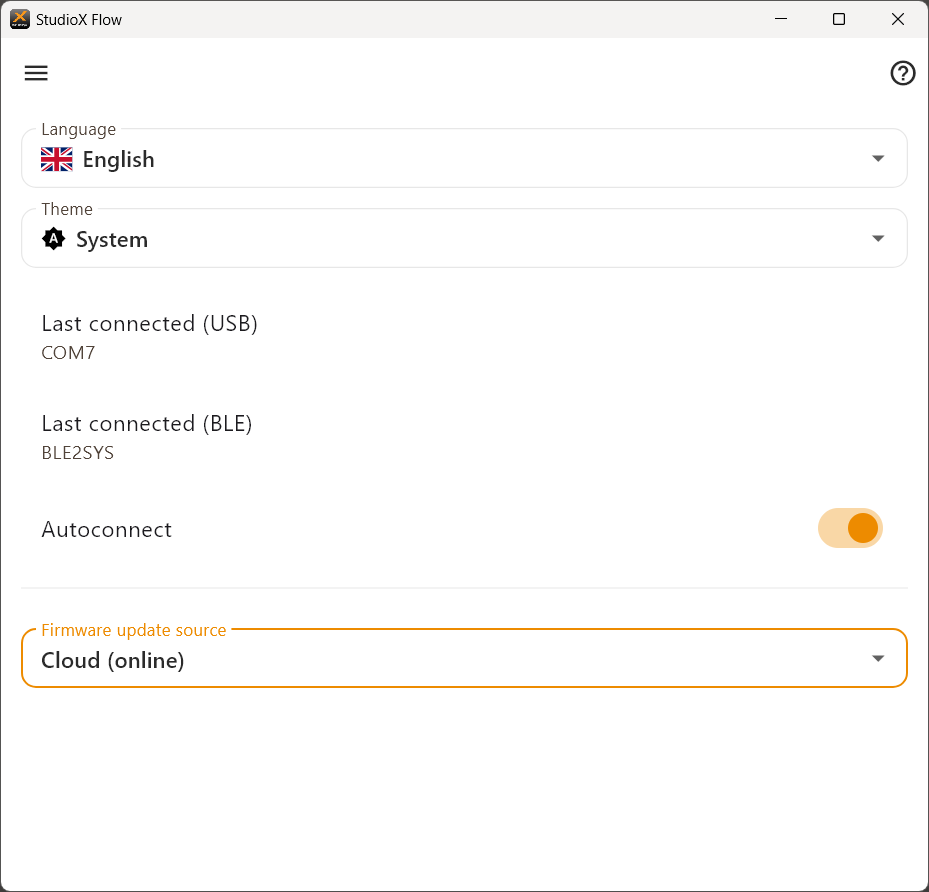
Task: Click the English language value
Action: coord(118,160)
